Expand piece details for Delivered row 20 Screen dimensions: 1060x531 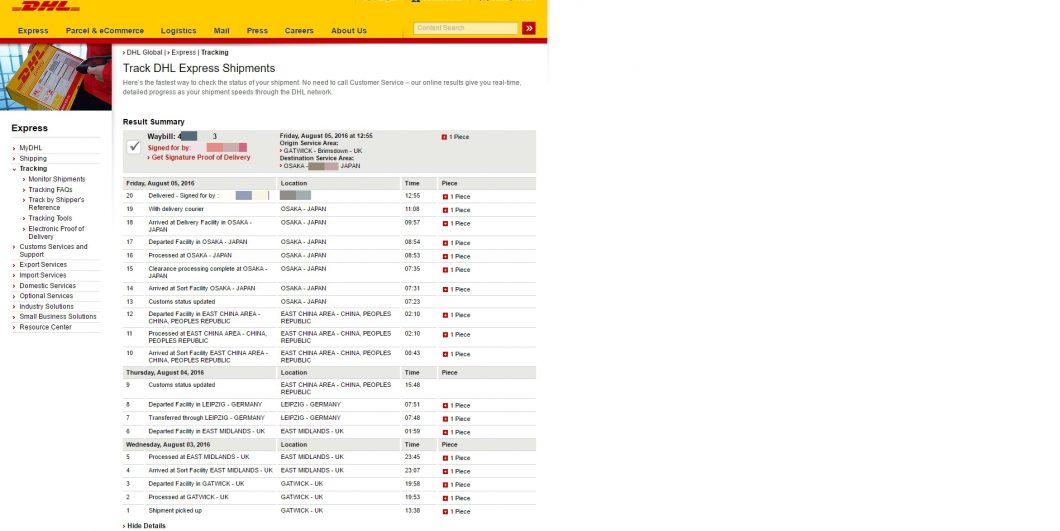pyautogui.click(x=445, y=197)
